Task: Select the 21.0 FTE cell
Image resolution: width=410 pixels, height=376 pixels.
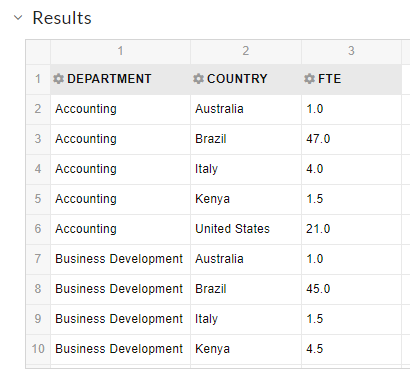Action: pos(351,229)
